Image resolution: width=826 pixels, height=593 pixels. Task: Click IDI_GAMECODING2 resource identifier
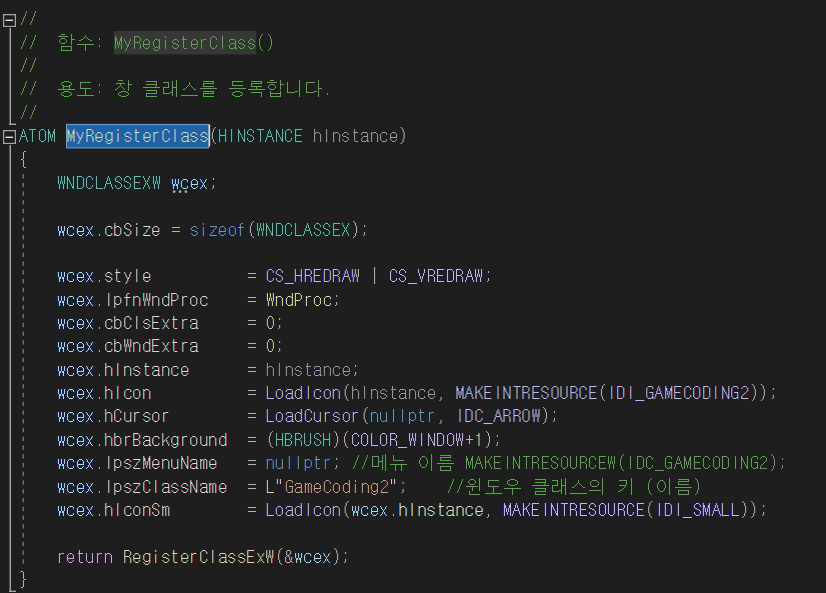point(678,393)
